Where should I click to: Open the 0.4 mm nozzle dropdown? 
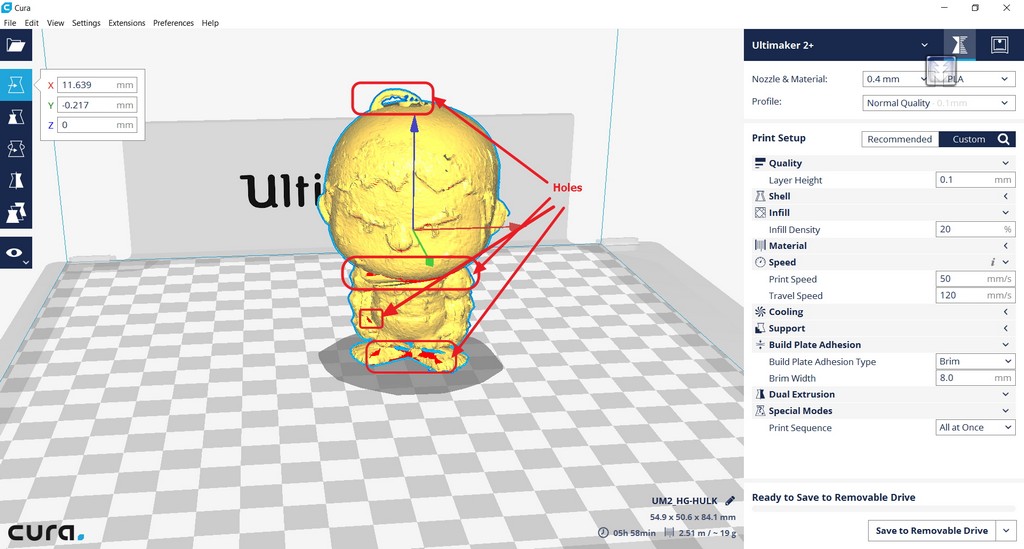pos(895,79)
